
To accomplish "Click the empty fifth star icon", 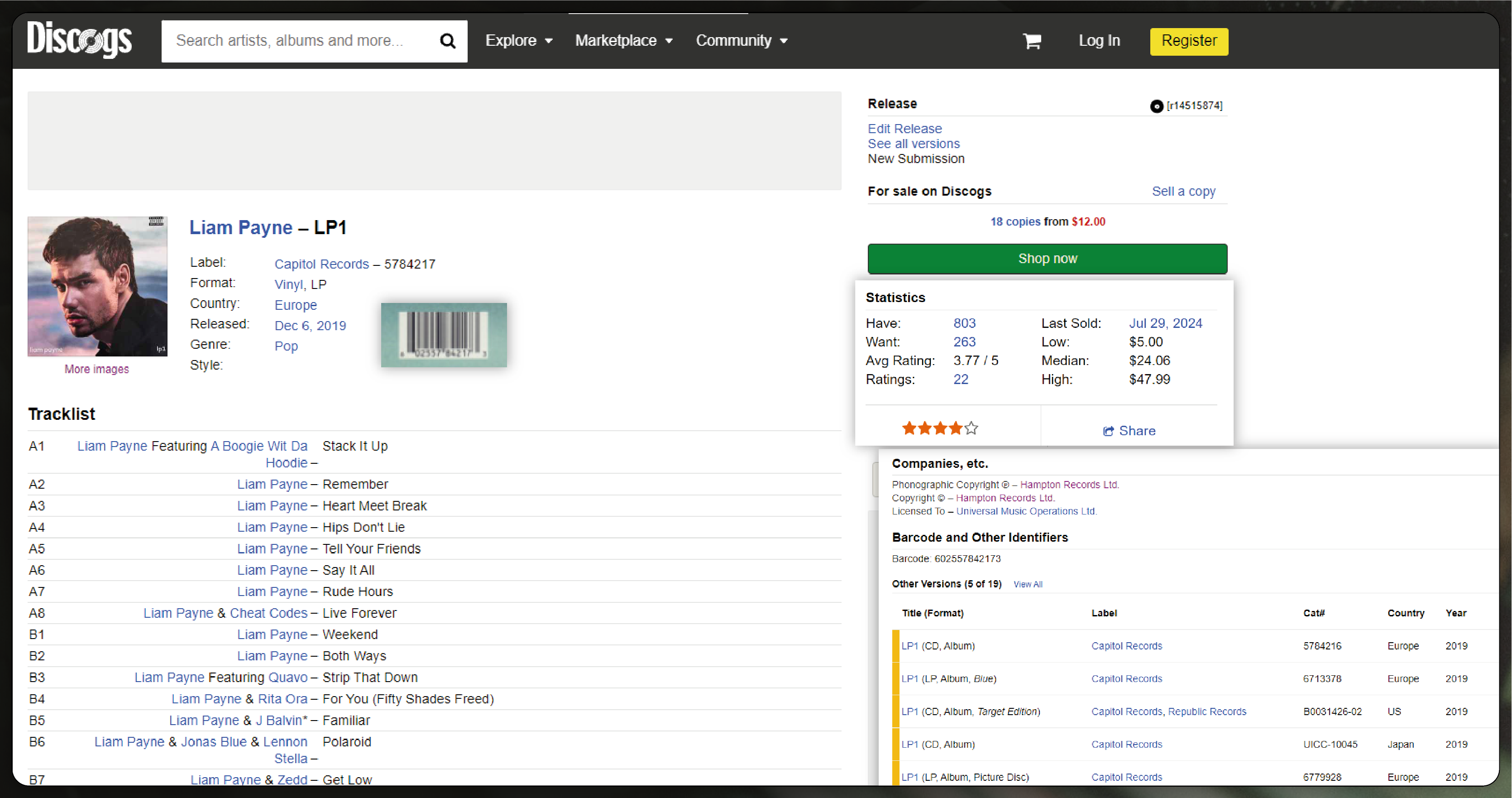I will point(971,428).
